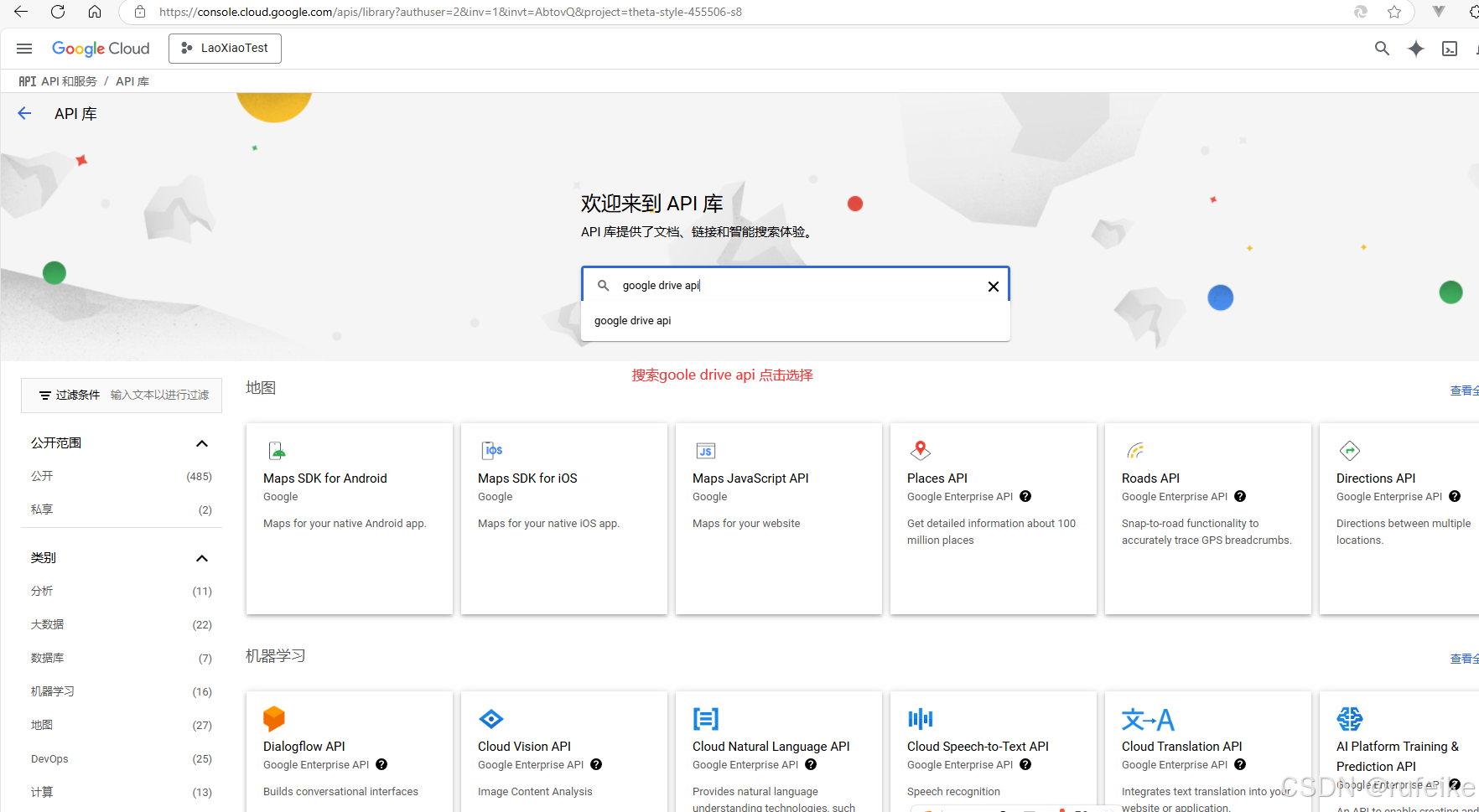Bookmark this page with the star icon
The image size is (1479, 812).
(1394, 12)
